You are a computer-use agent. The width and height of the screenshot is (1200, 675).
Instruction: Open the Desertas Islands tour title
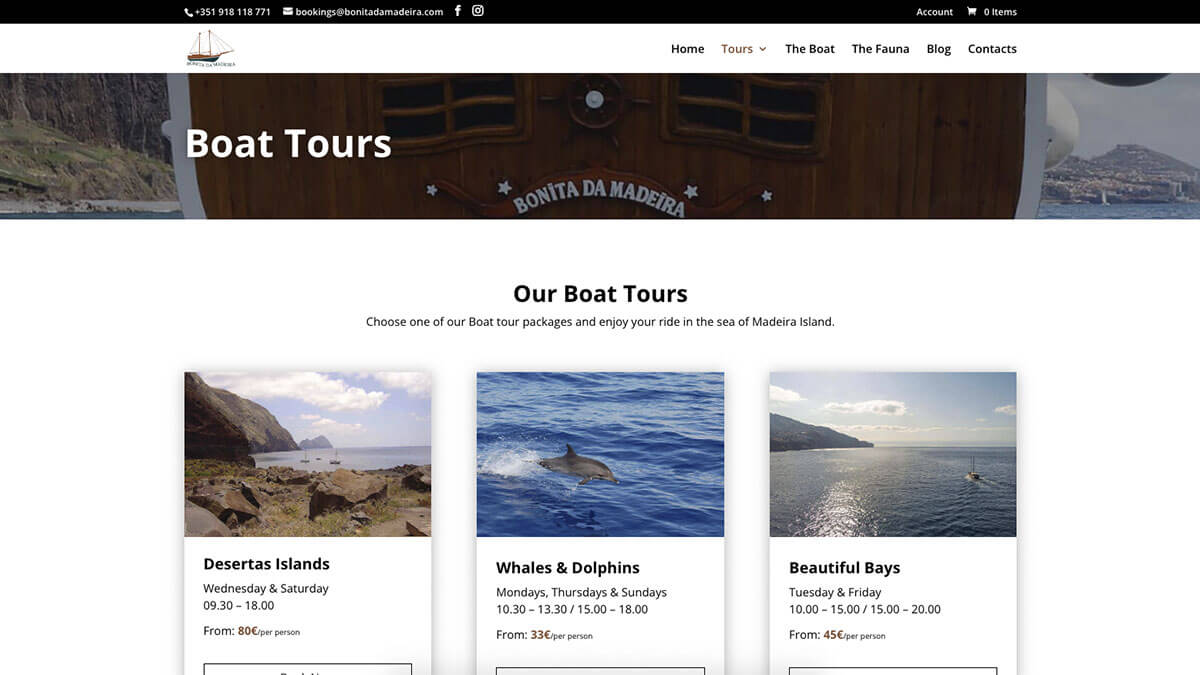point(266,564)
